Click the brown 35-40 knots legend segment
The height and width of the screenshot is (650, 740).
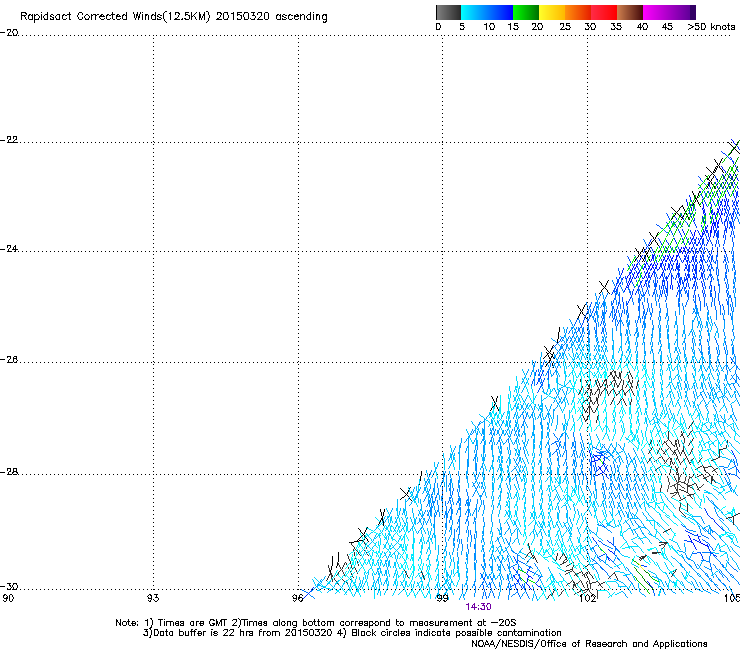pyautogui.click(x=630, y=12)
